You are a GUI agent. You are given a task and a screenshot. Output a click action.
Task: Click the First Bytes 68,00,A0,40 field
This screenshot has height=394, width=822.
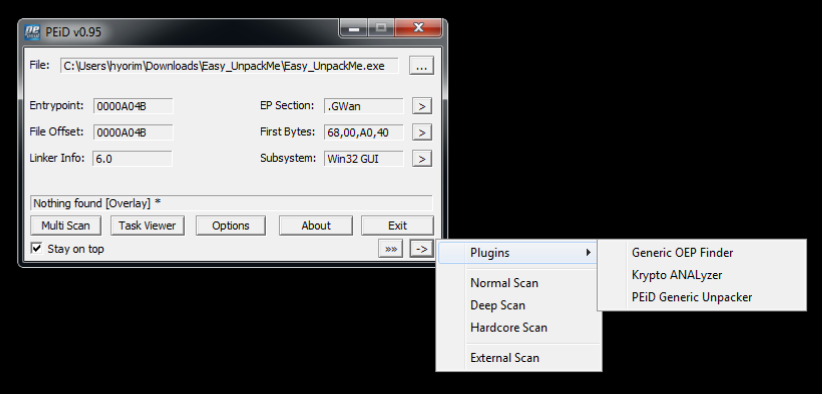click(364, 133)
